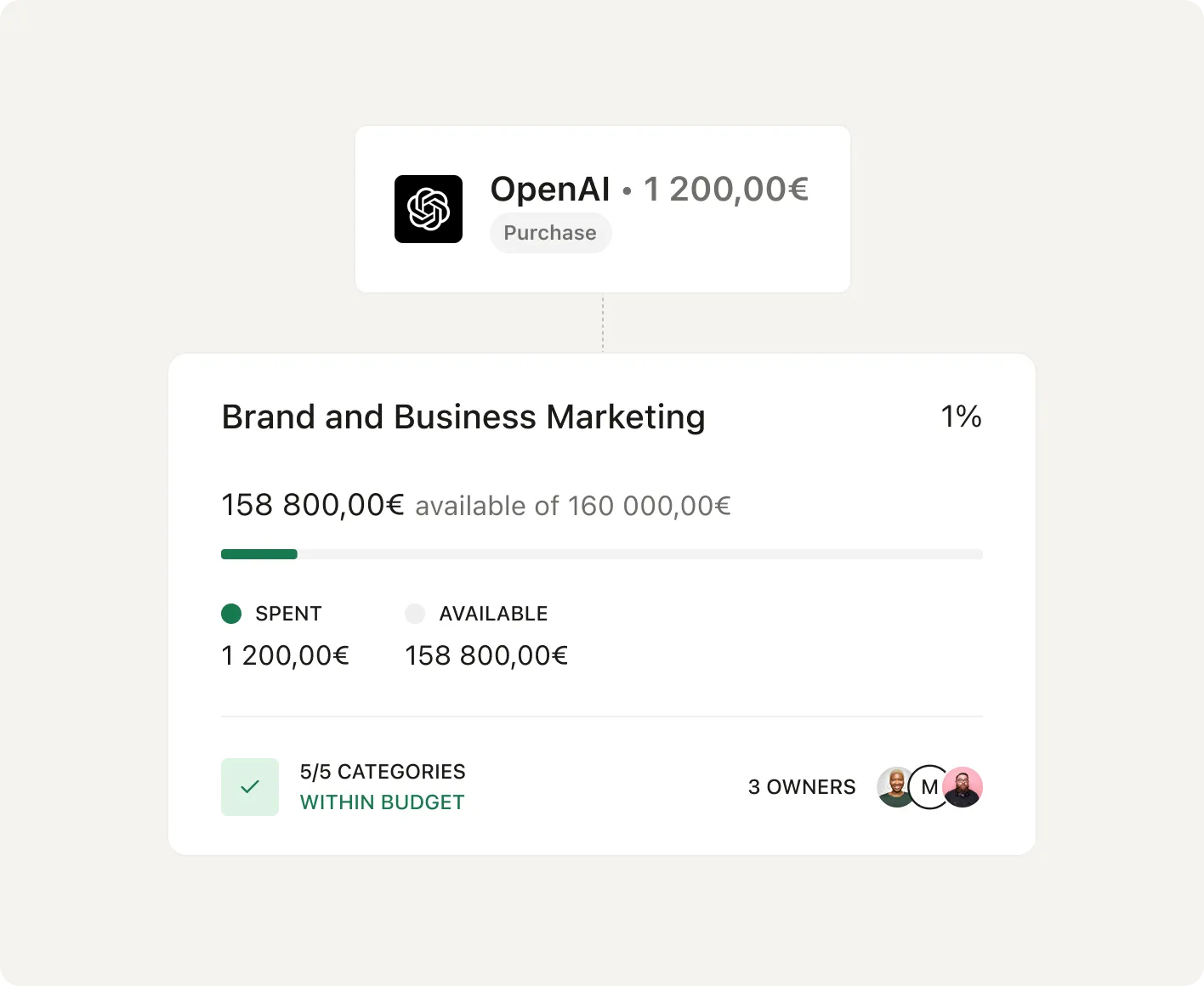
Task: Click the WITHIN BUDGET link
Action: [x=382, y=802]
